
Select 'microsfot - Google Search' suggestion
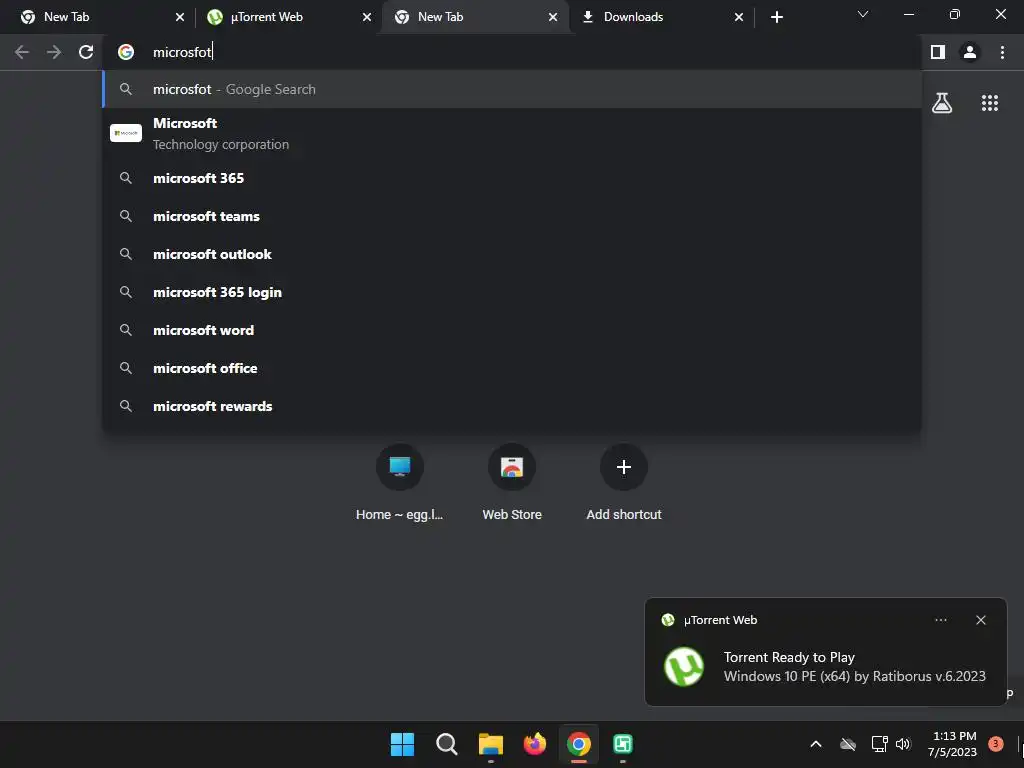click(x=512, y=89)
